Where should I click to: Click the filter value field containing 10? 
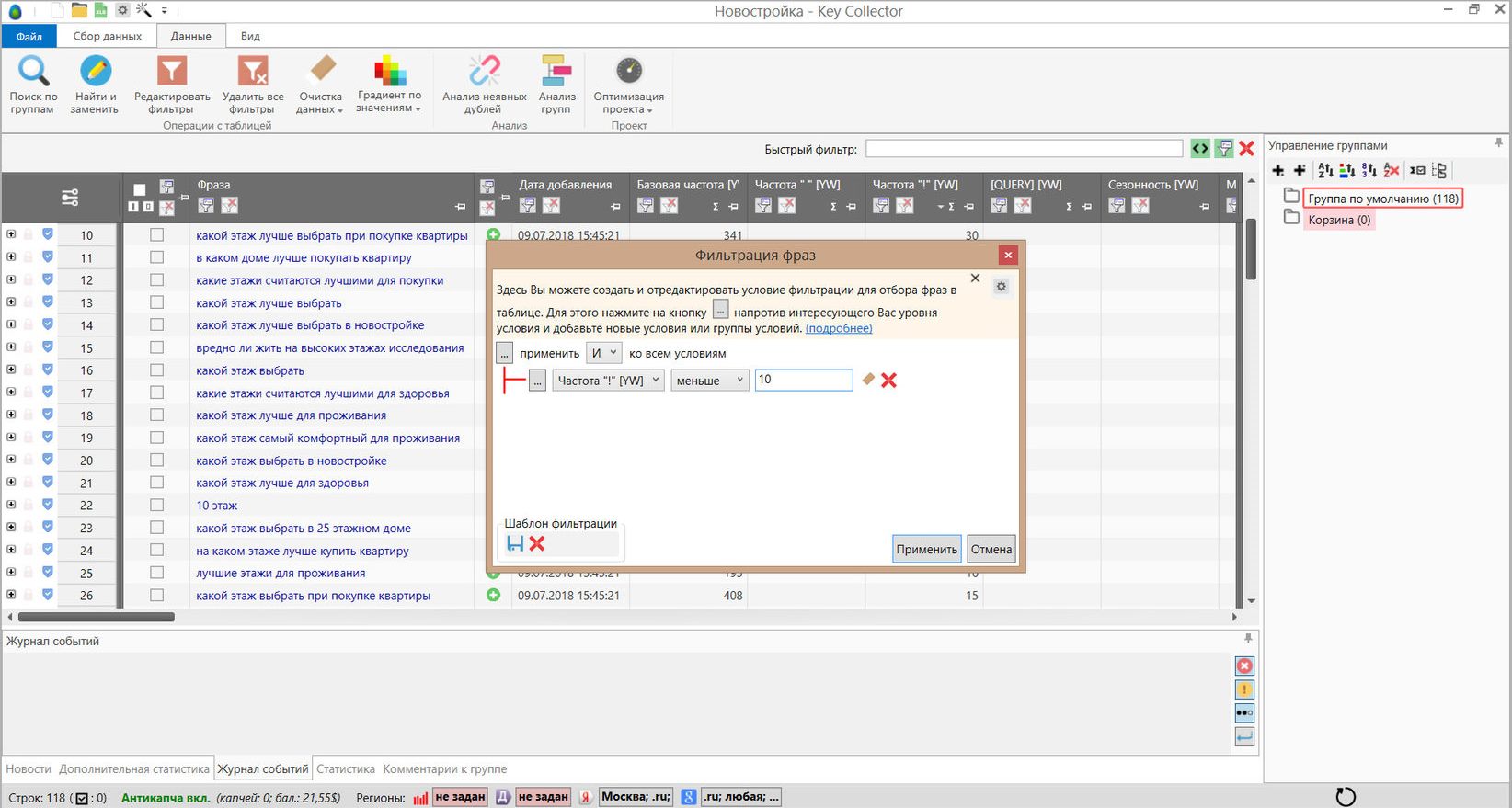[x=803, y=380]
